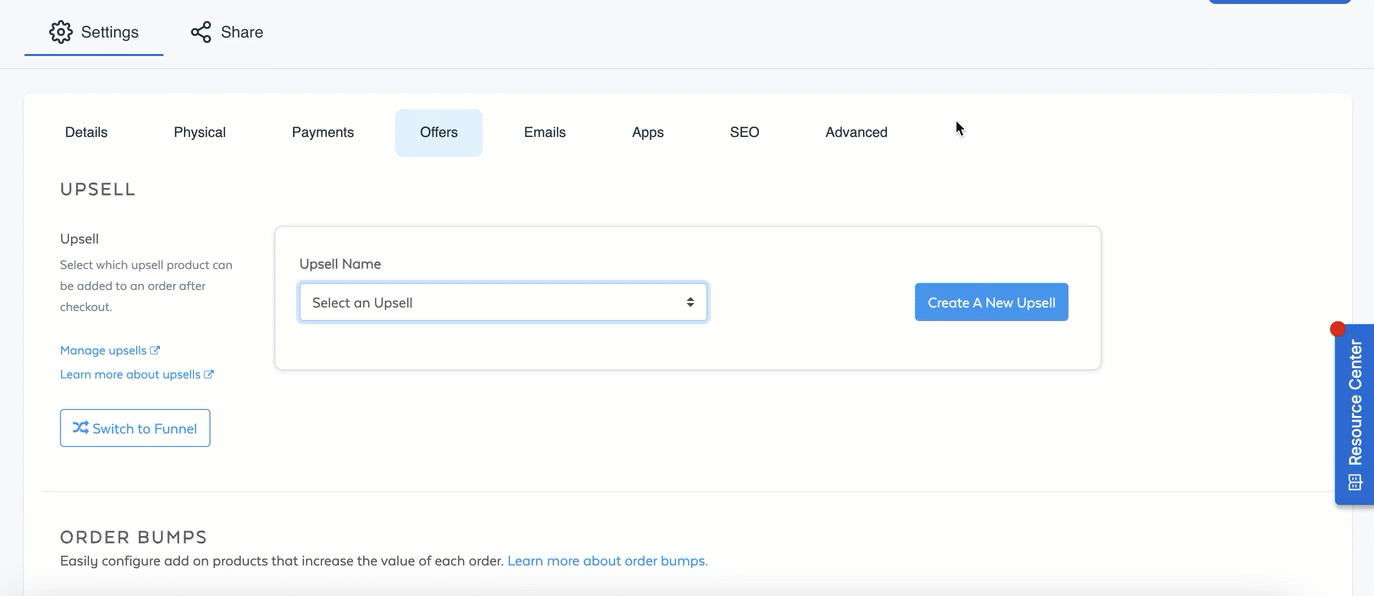Open the Apps tab
Image resolution: width=1374 pixels, height=596 pixels.
[648, 132]
